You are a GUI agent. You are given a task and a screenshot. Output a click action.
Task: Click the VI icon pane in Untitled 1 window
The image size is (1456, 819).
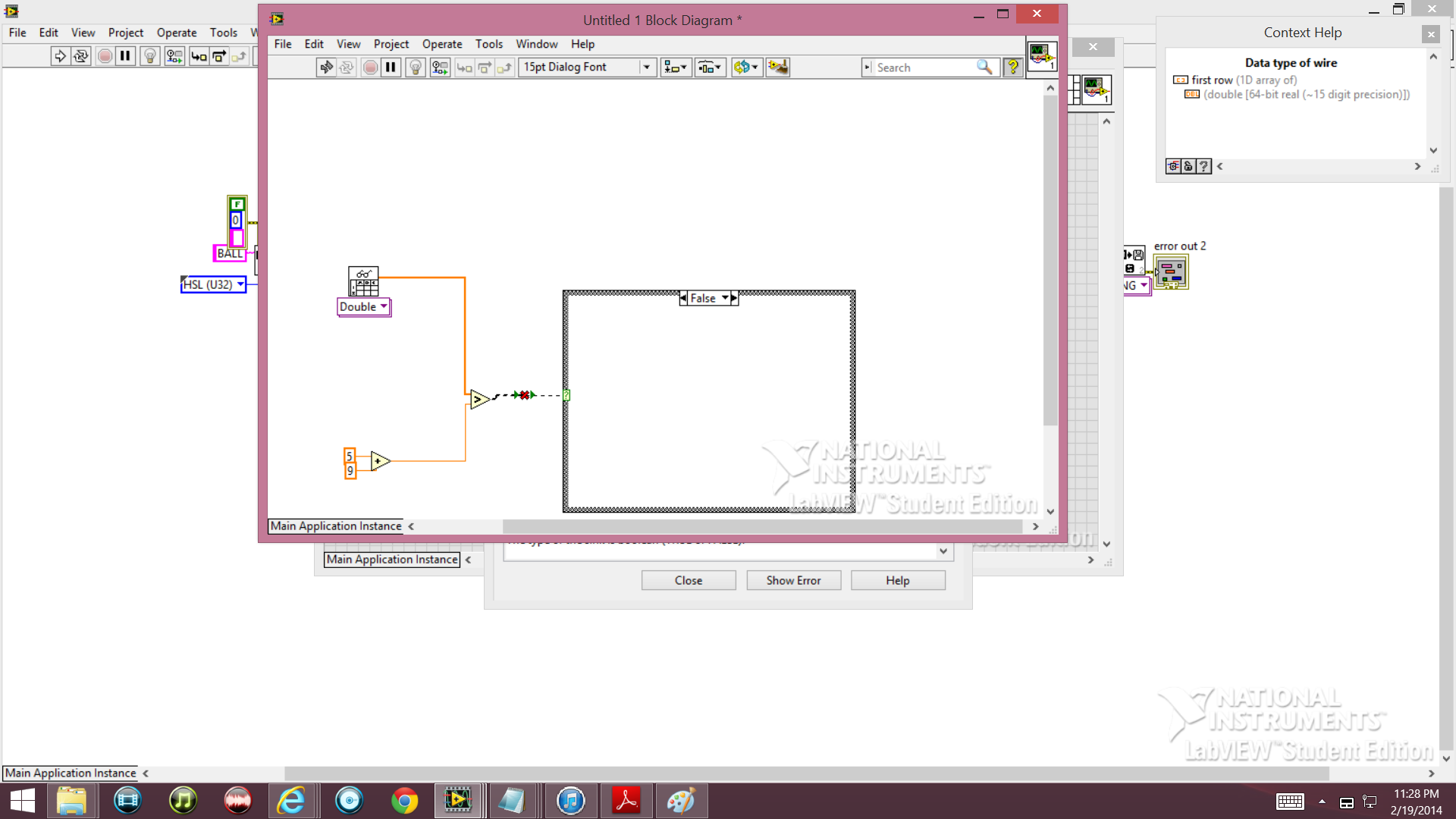[x=1042, y=56]
